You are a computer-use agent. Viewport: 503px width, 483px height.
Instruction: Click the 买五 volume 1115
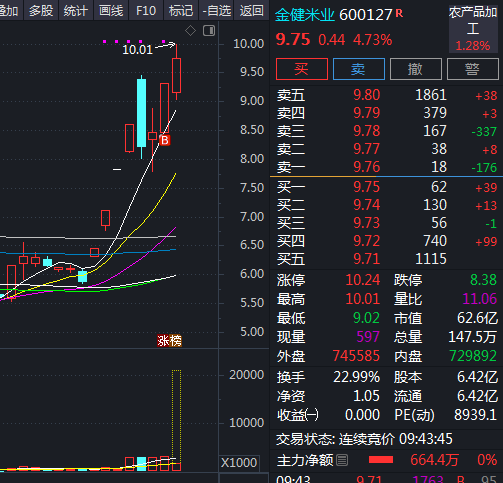pos(431,259)
